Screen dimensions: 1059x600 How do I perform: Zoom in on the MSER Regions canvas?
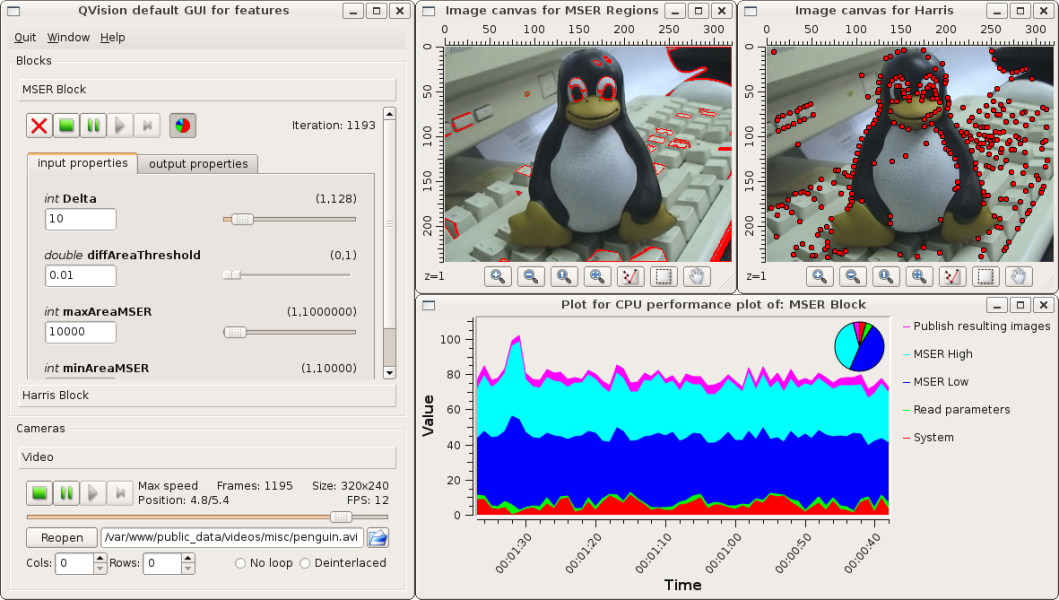[x=498, y=277]
